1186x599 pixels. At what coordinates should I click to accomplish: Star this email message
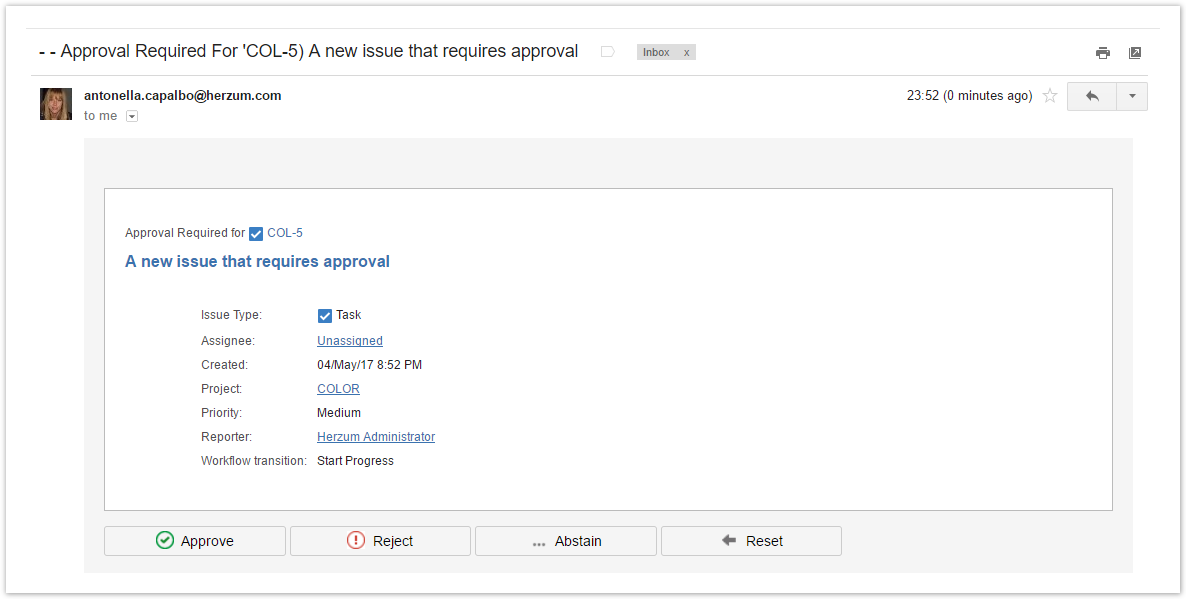tap(1050, 96)
